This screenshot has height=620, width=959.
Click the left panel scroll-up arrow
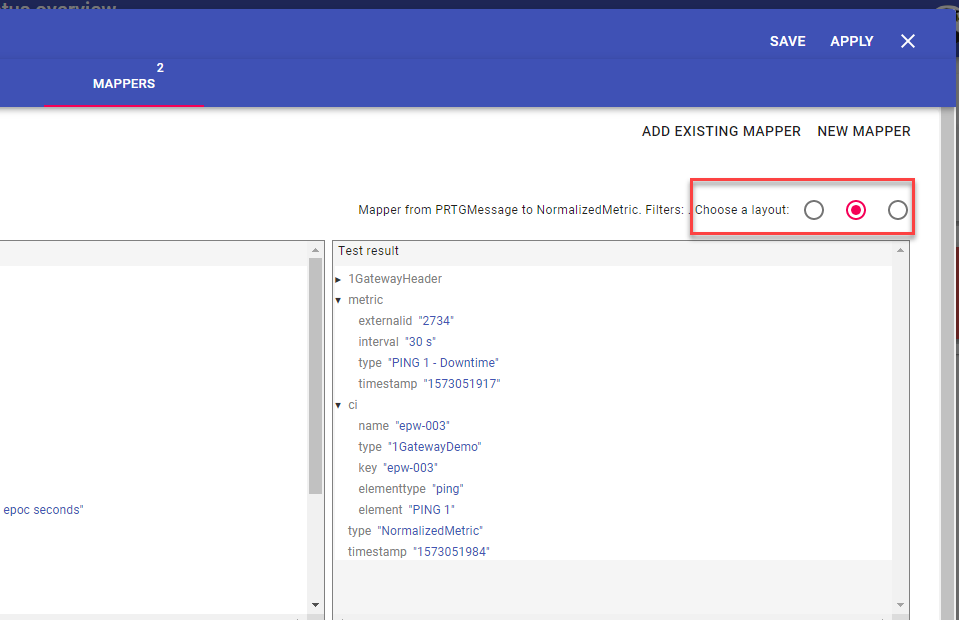tap(316, 250)
